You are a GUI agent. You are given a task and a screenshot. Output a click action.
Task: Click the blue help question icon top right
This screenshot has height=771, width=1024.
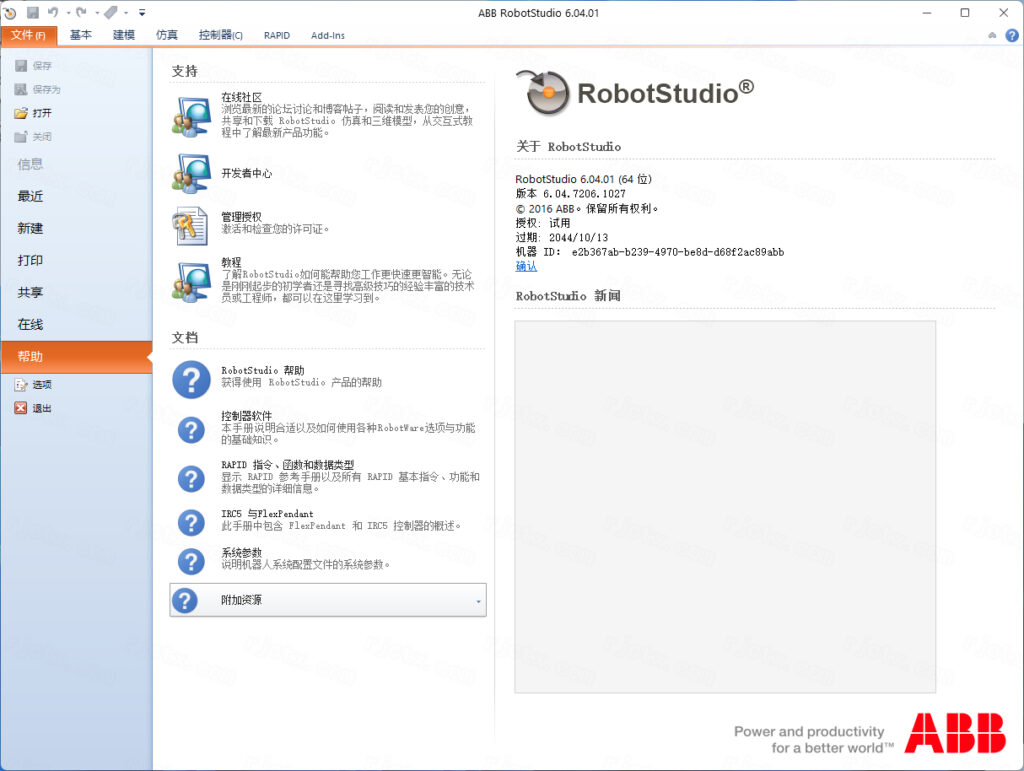pyautogui.click(x=1012, y=35)
